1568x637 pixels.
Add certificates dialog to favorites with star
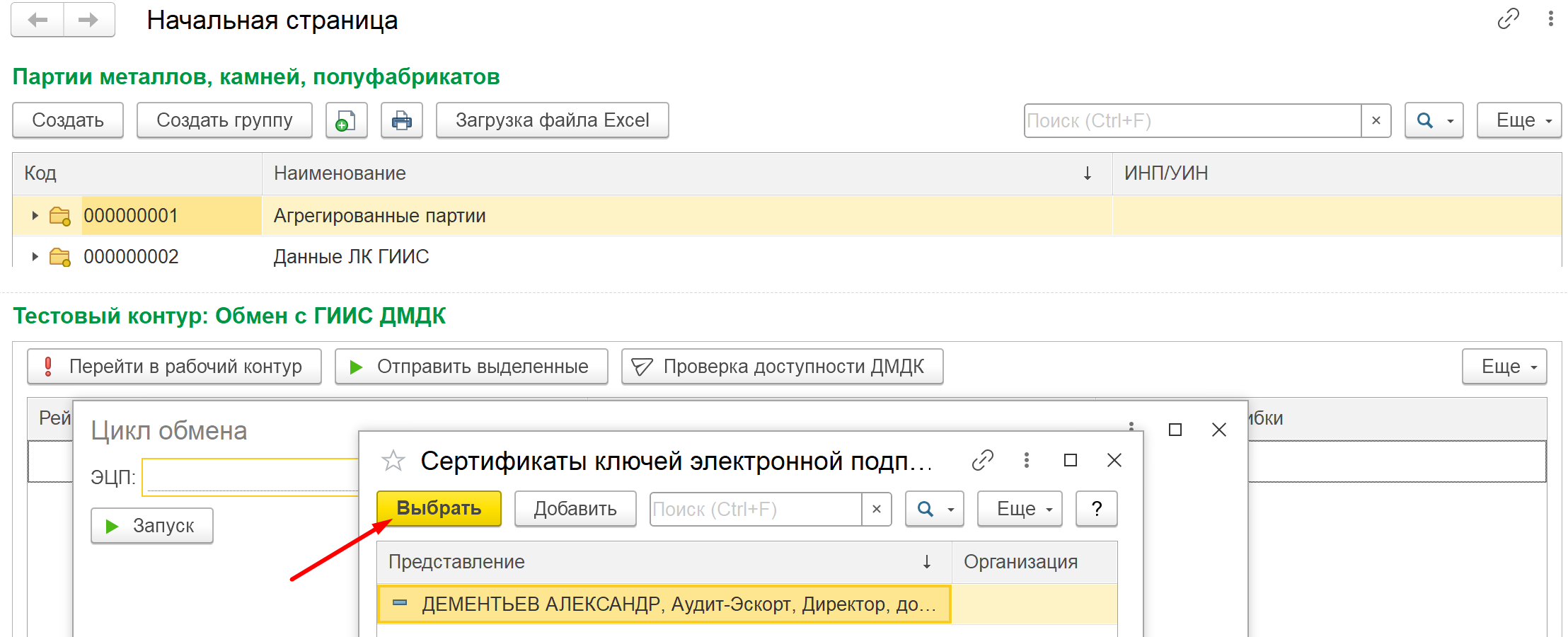(x=393, y=461)
